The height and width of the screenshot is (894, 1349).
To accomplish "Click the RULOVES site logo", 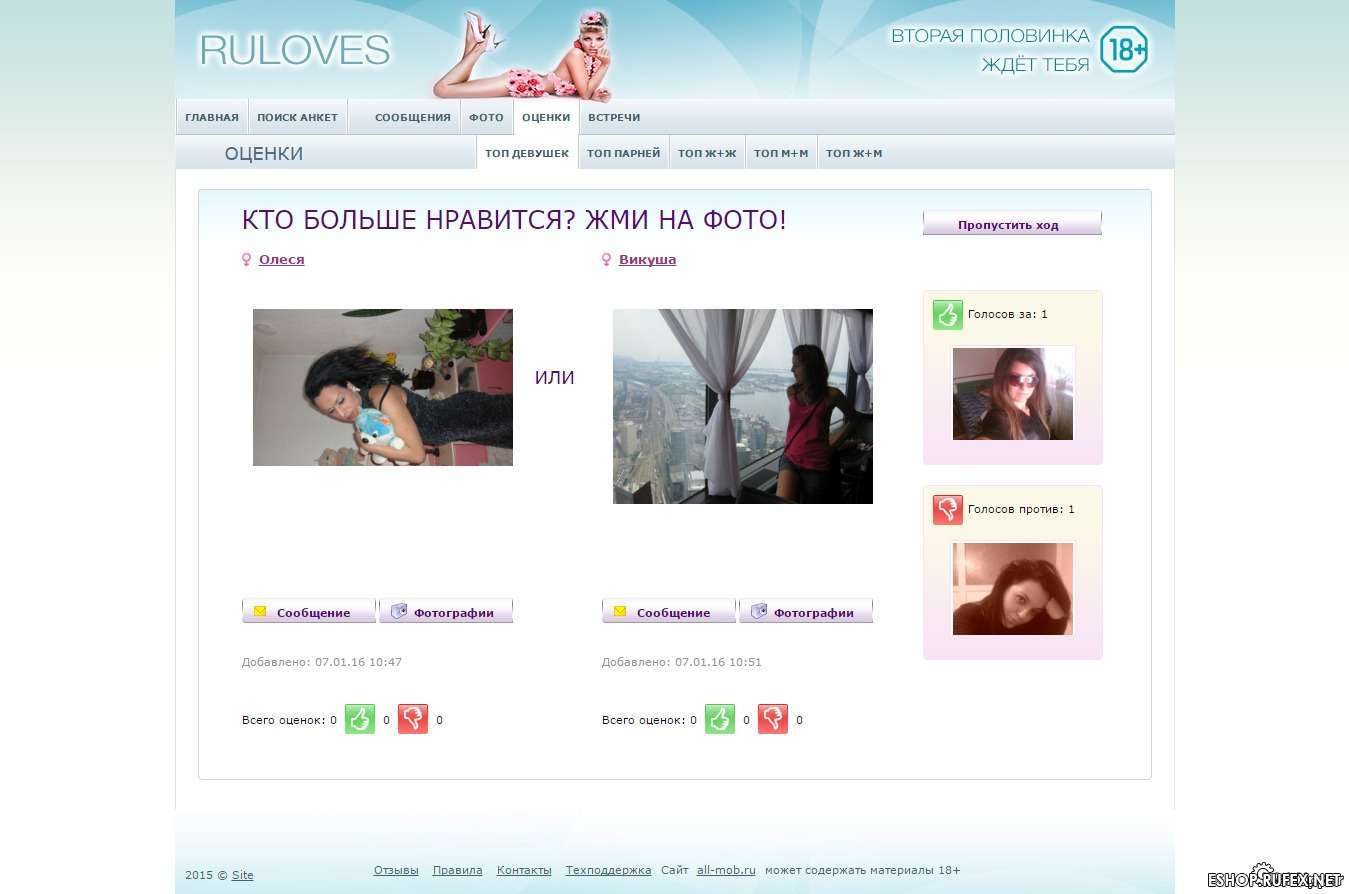I will coord(295,50).
